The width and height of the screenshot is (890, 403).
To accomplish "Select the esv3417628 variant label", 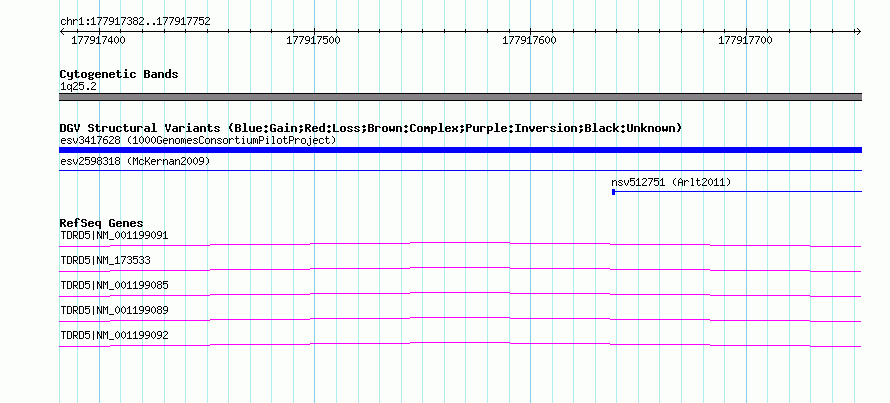I will click(x=198, y=140).
